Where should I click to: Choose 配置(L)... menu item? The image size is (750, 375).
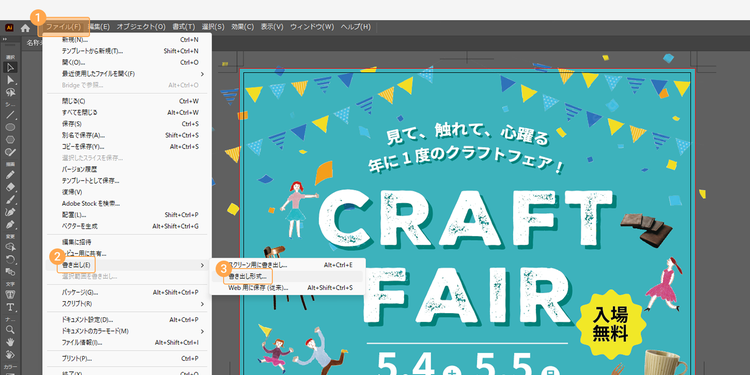[127, 215]
